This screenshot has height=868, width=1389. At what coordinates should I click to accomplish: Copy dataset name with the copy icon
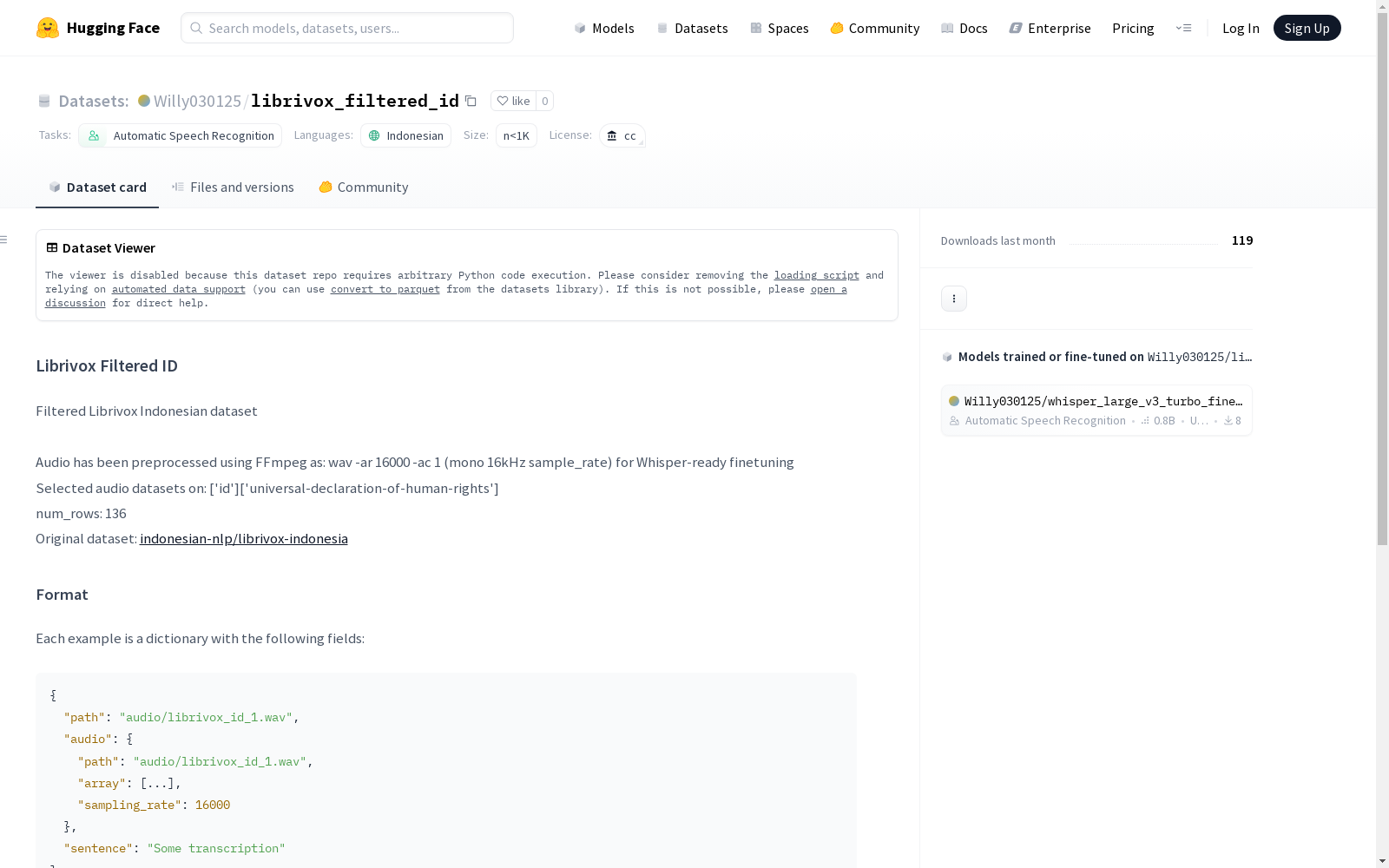coord(471,101)
